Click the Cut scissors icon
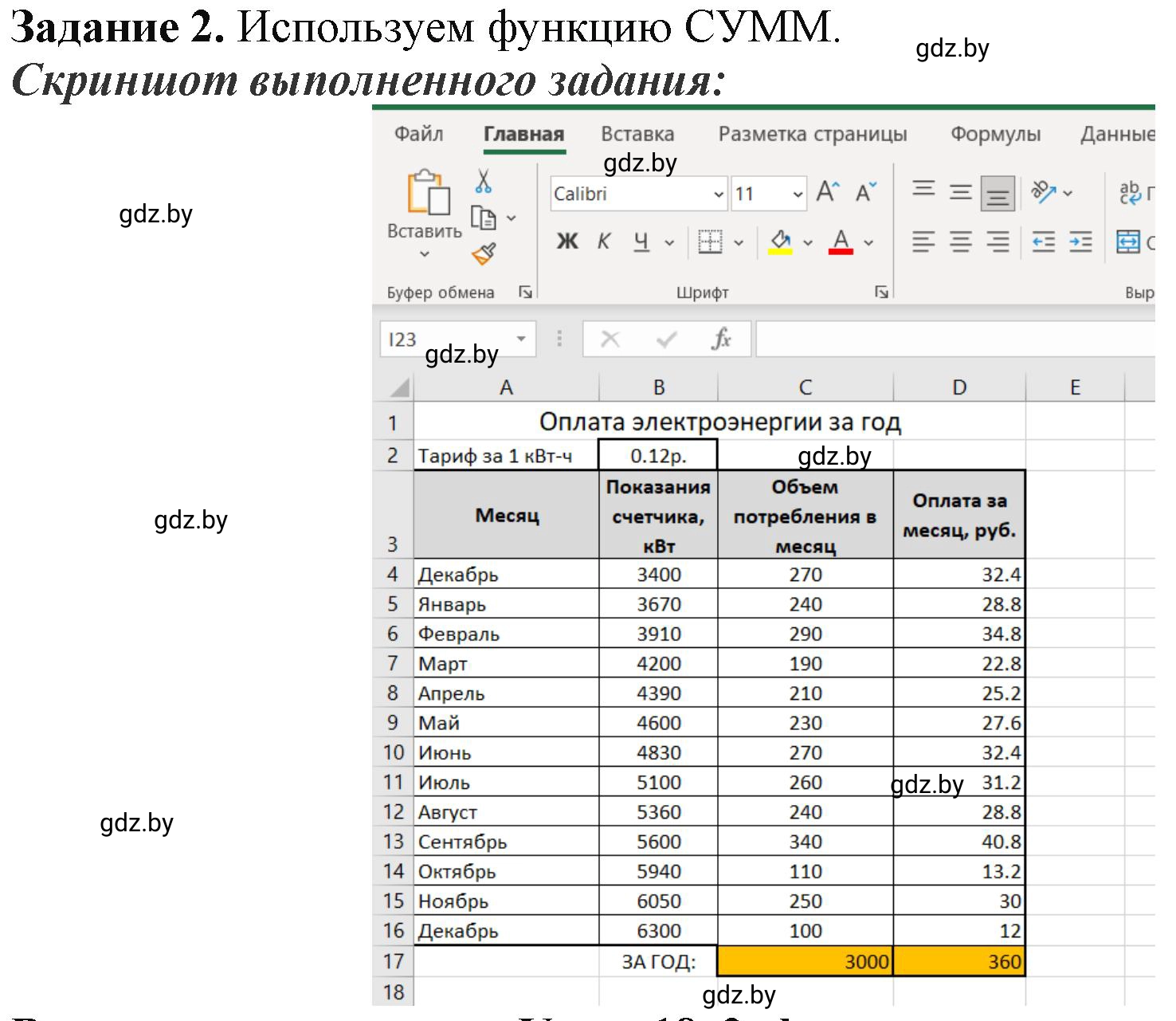The height and width of the screenshot is (1021, 1176). coord(483,181)
